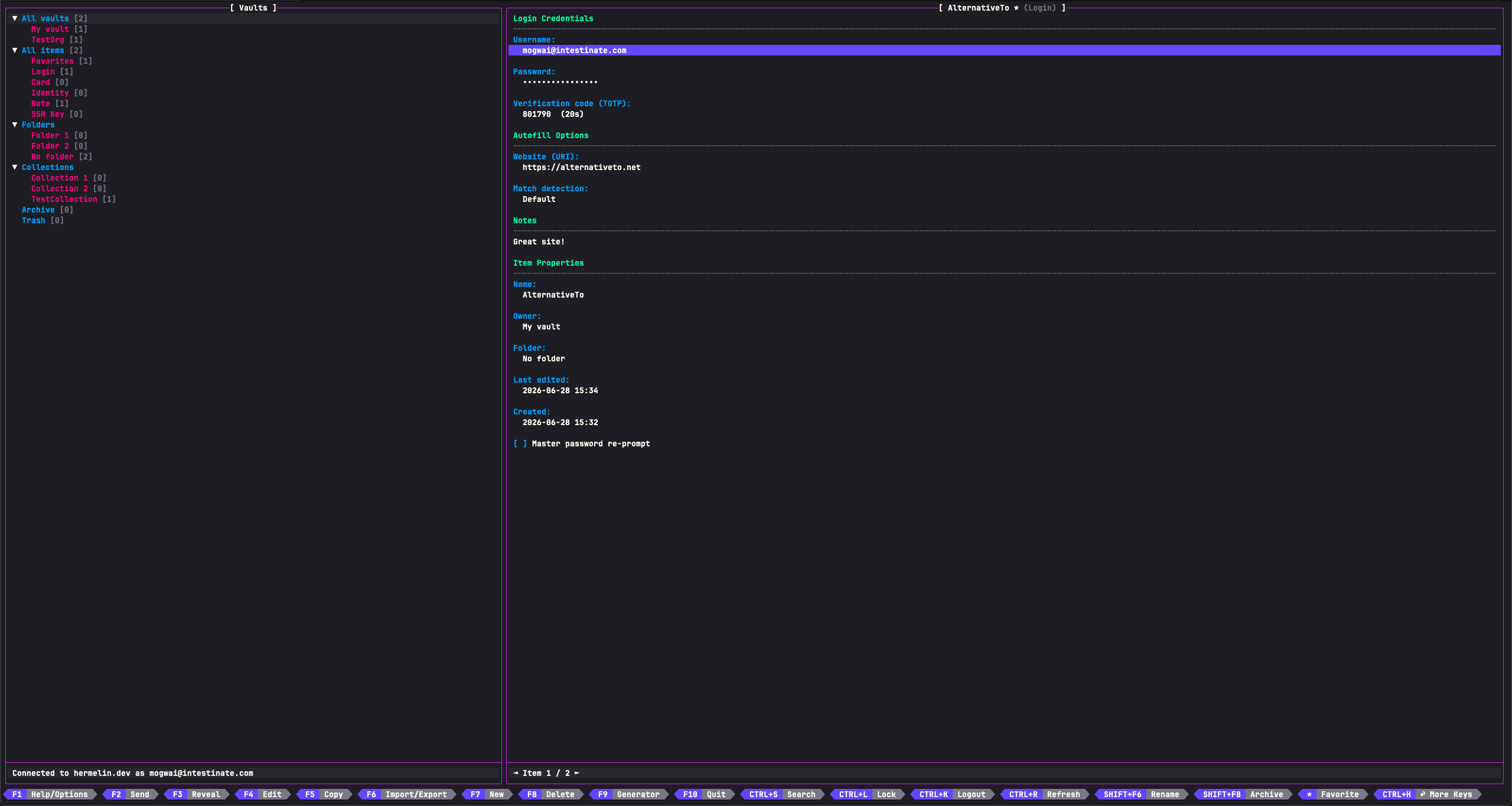The height and width of the screenshot is (806, 1512).
Task: Select My vault in tree
Action: (x=50, y=29)
